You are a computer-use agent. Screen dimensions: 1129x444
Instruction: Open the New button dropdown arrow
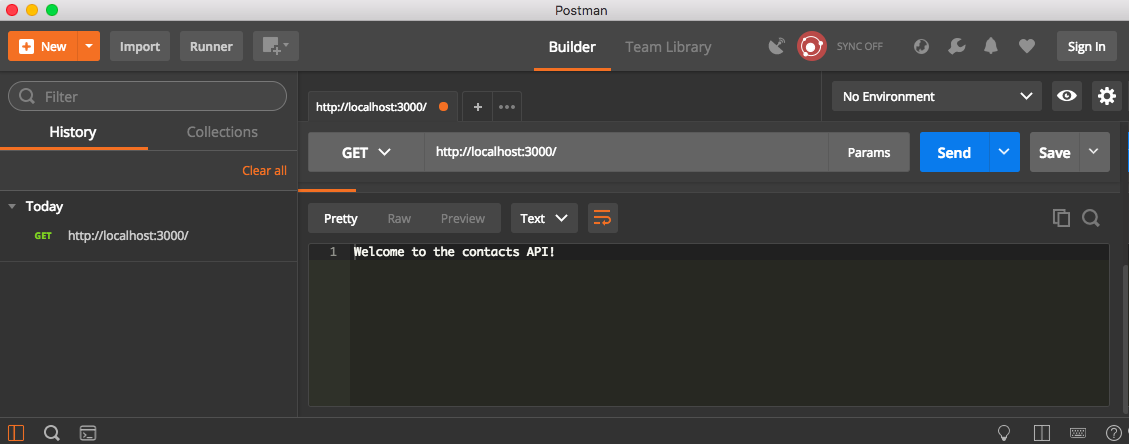(x=89, y=46)
